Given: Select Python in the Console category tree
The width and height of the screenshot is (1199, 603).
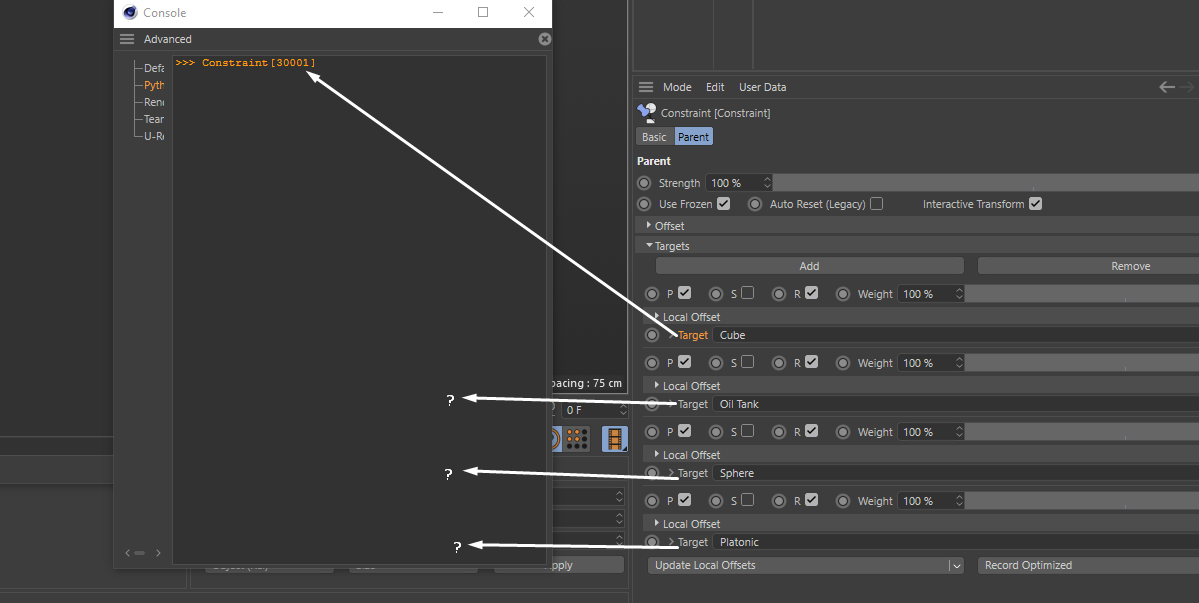Looking at the screenshot, I should (x=154, y=85).
